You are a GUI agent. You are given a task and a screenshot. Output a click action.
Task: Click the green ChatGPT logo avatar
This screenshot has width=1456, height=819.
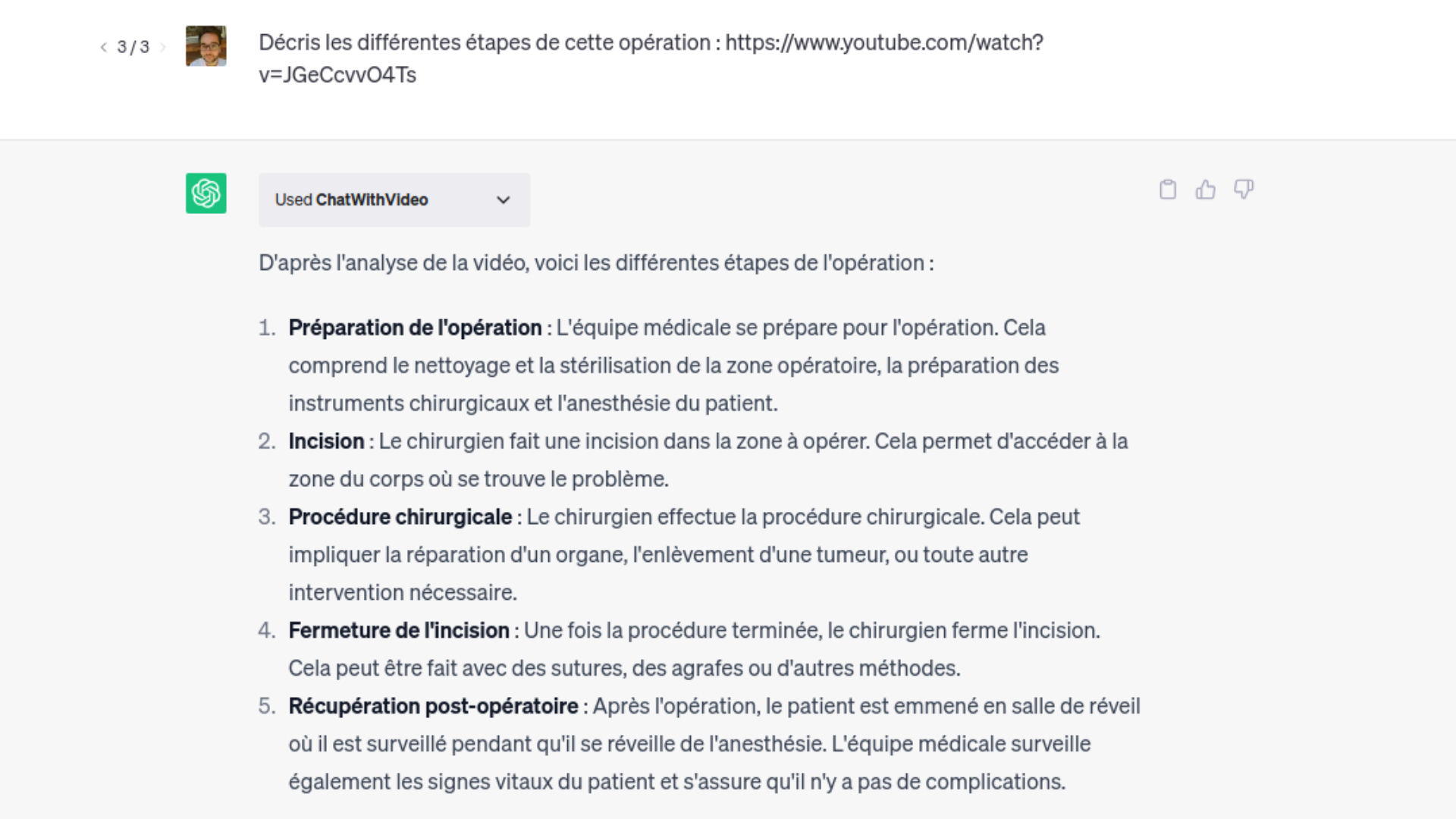click(x=206, y=193)
